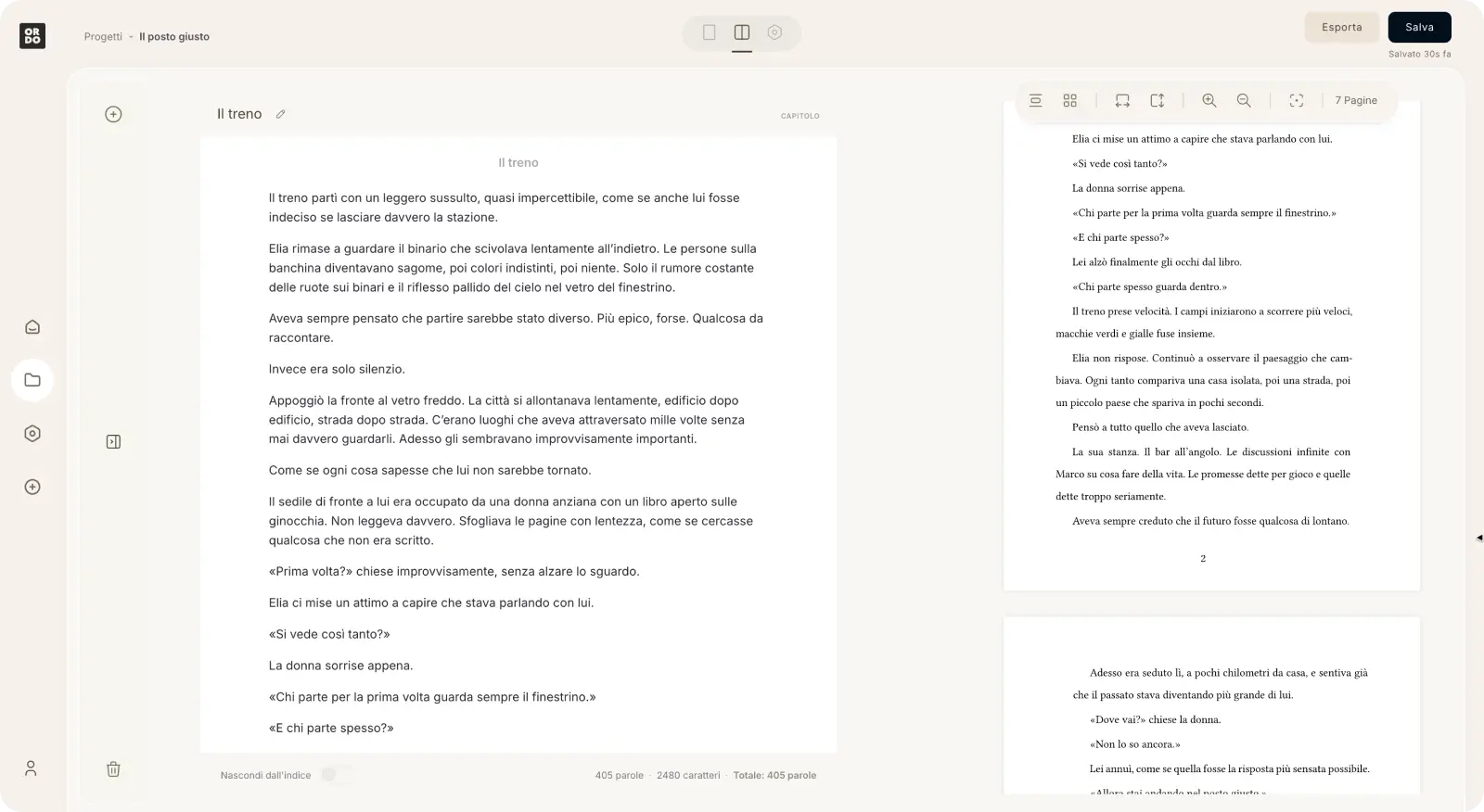Open the hexagon settings view in top bar

pyautogui.click(x=774, y=32)
